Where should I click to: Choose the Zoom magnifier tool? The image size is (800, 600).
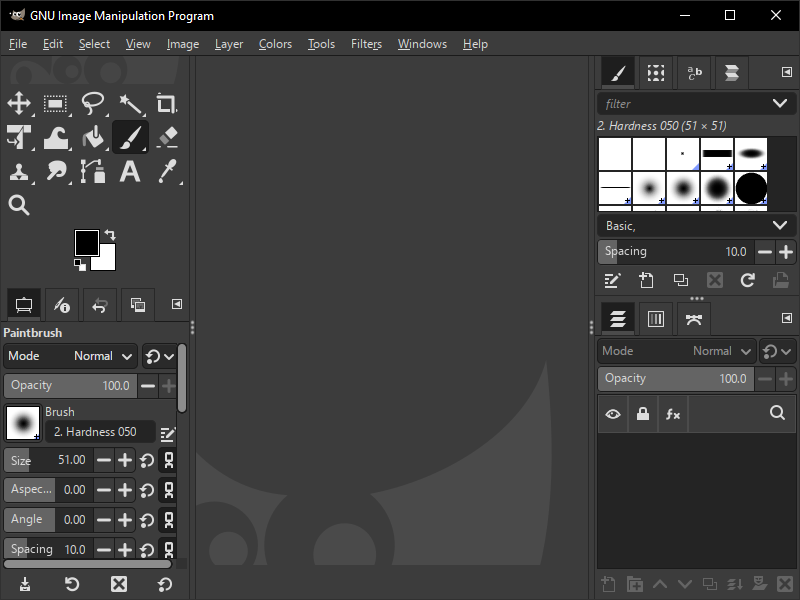(19, 205)
